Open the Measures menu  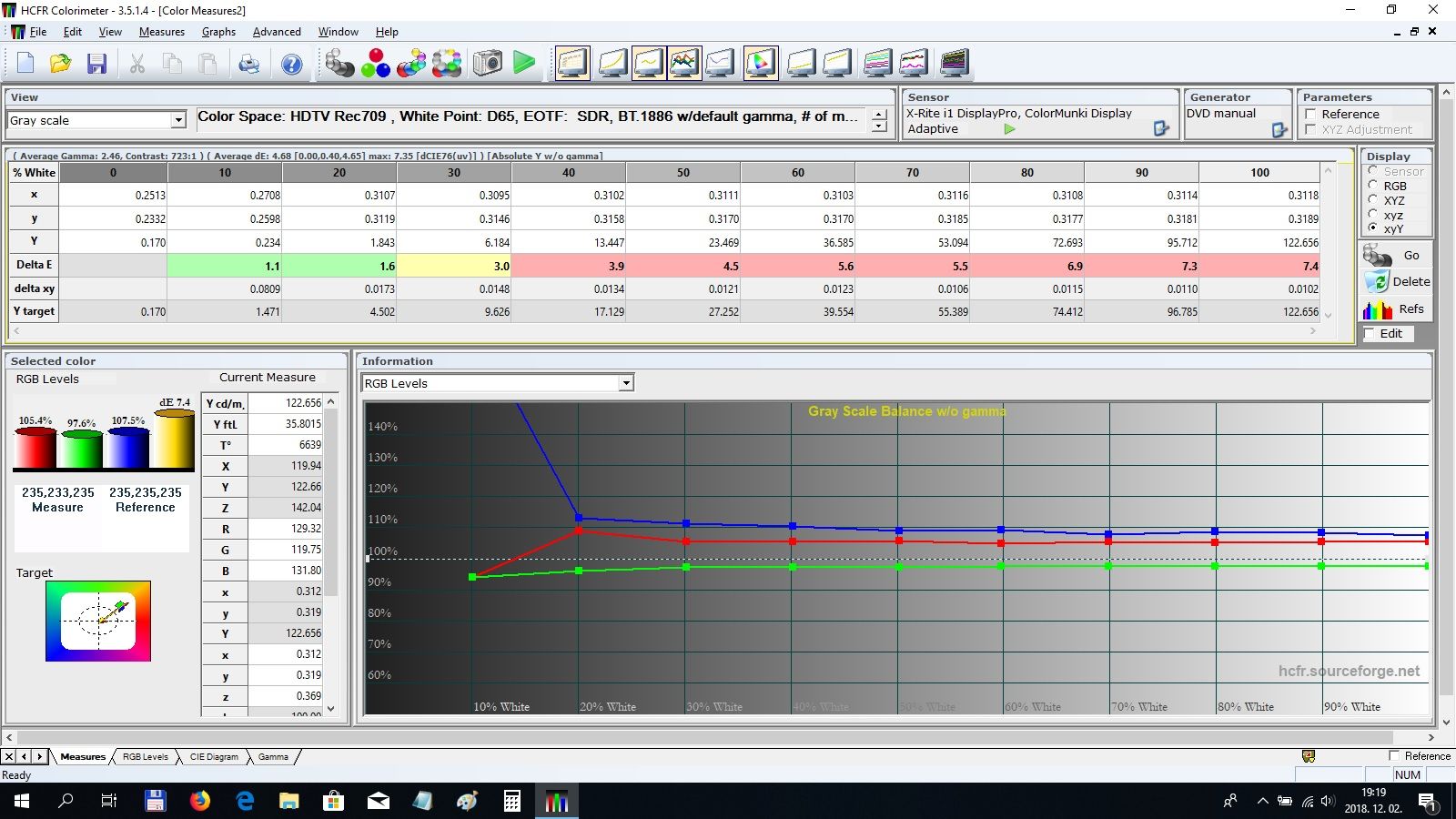coord(162,32)
